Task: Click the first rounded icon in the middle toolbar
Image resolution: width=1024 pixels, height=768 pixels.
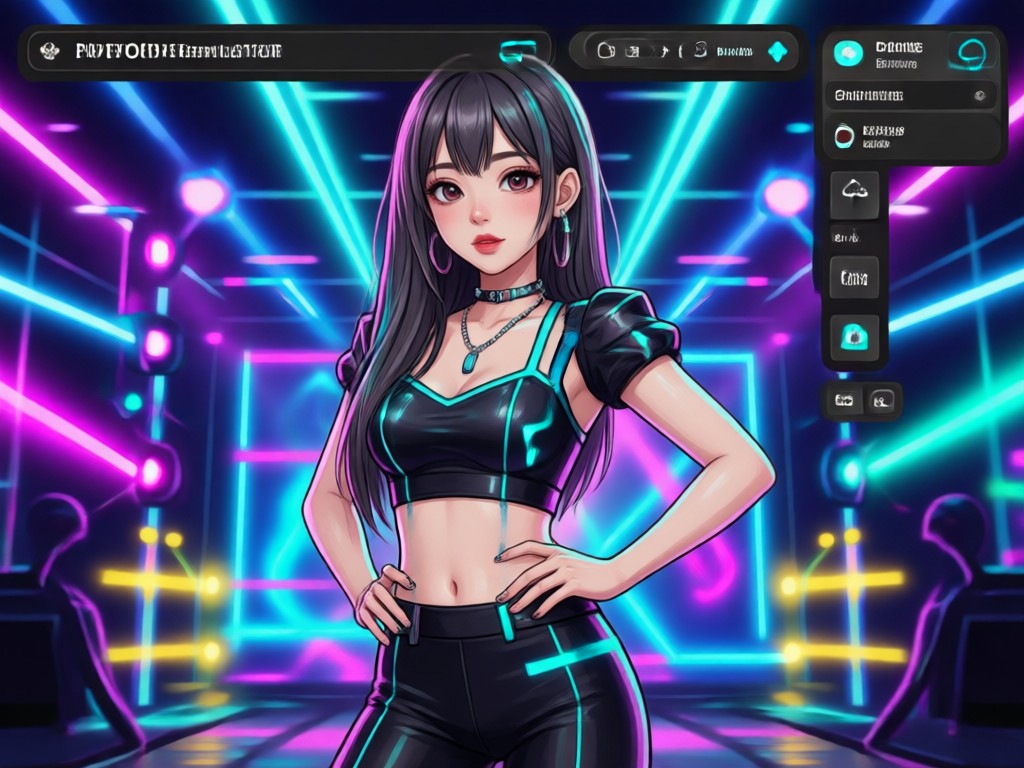Action: (607, 50)
